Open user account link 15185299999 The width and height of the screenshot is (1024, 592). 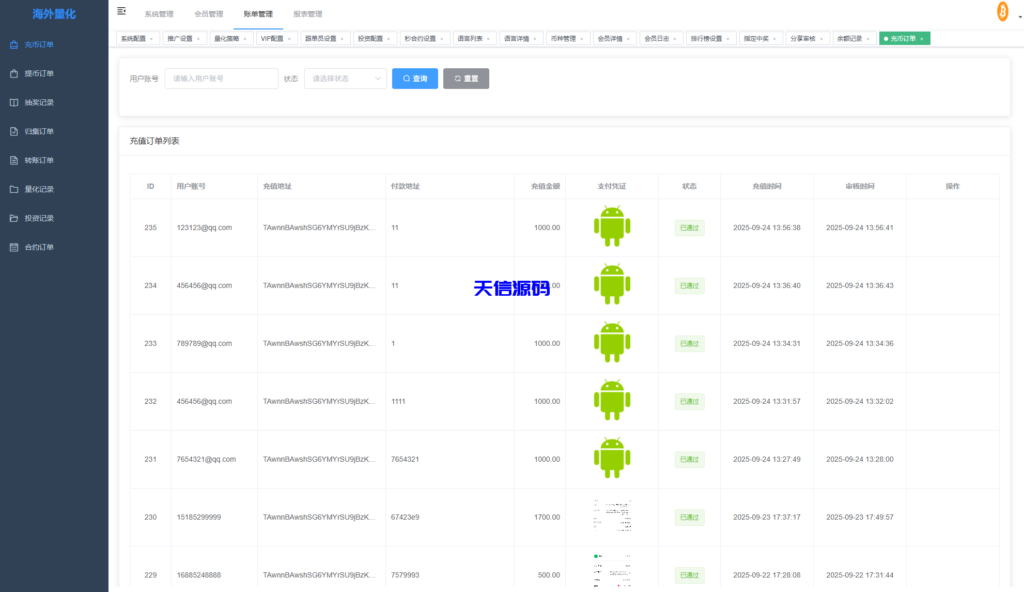coord(201,517)
